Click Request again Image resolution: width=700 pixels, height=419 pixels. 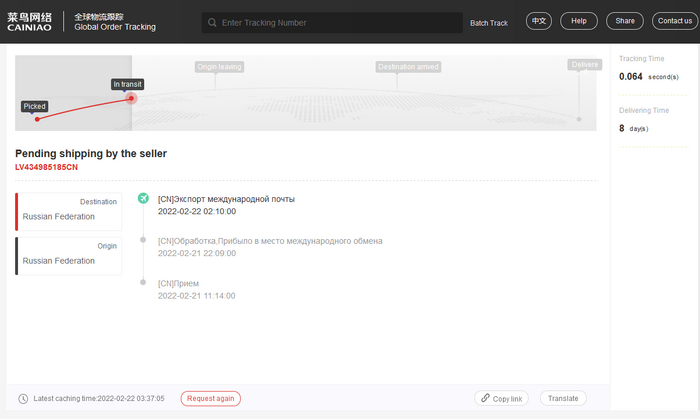point(210,398)
